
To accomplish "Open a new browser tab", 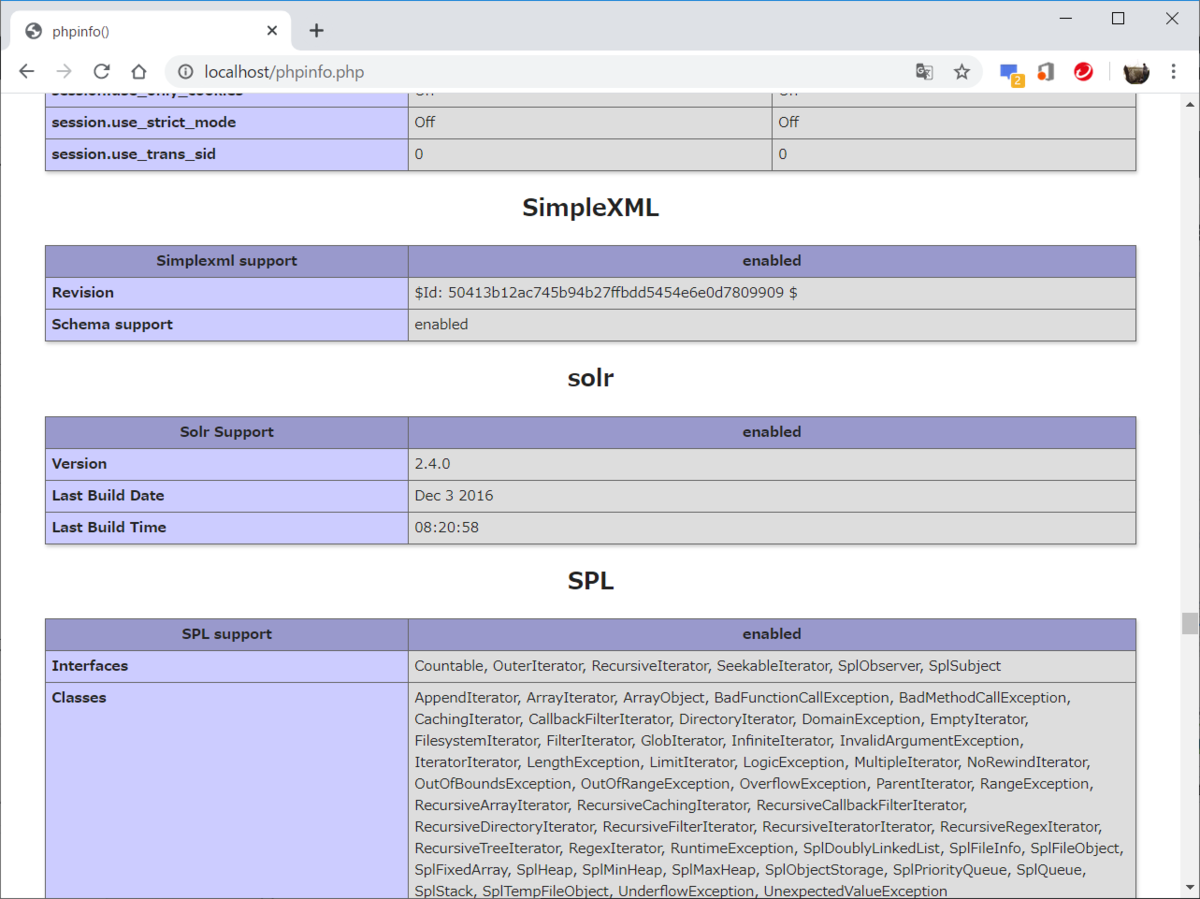I will pyautogui.click(x=316, y=31).
